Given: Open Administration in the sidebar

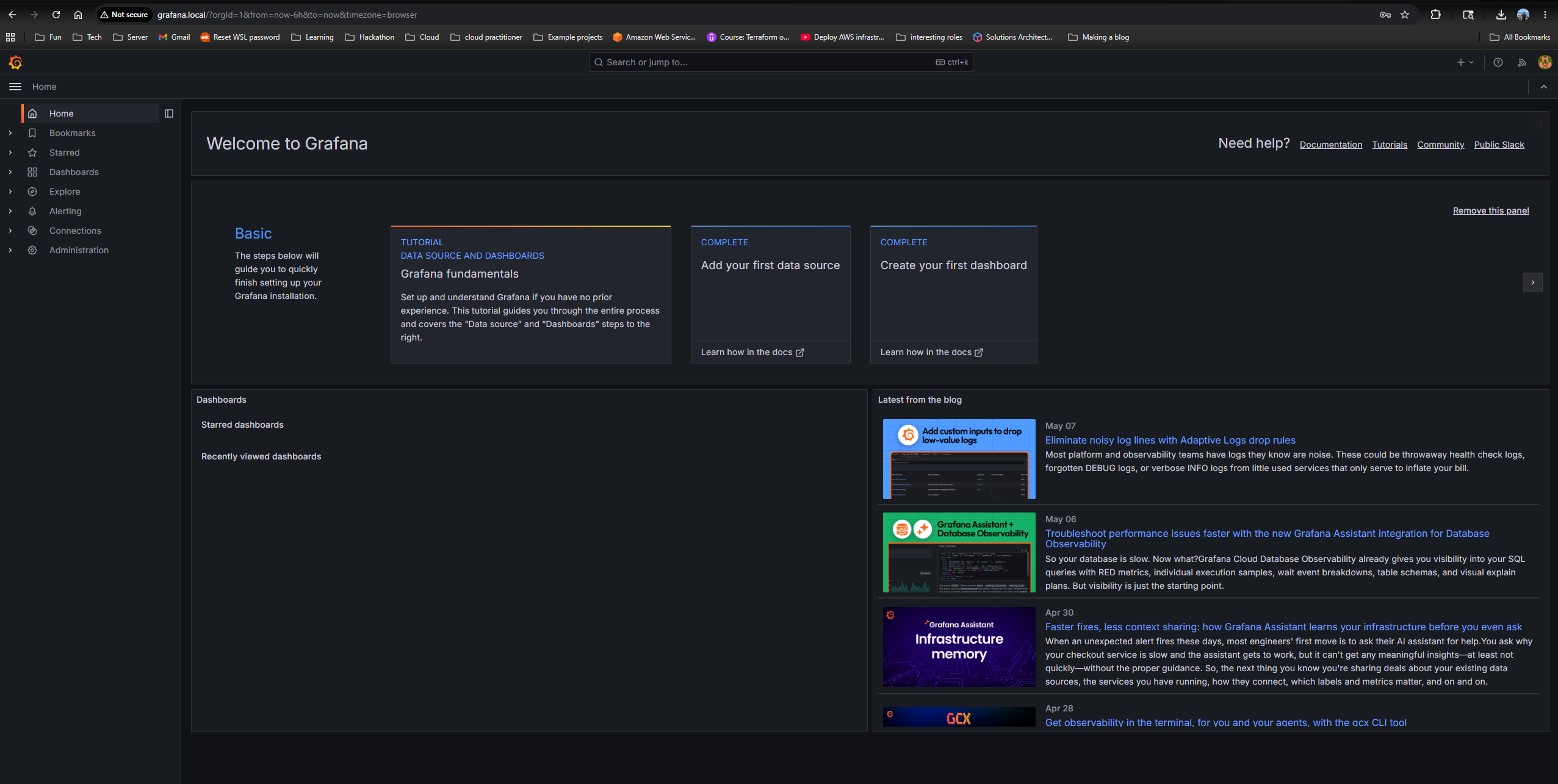Looking at the screenshot, I should click(x=79, y=250).
